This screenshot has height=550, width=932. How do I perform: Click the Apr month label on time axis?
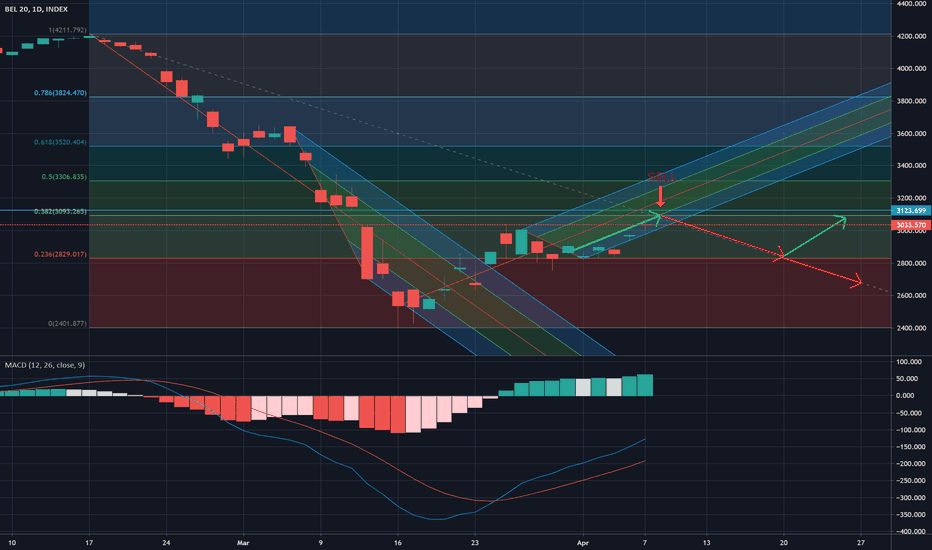click(x=583, y=543)
